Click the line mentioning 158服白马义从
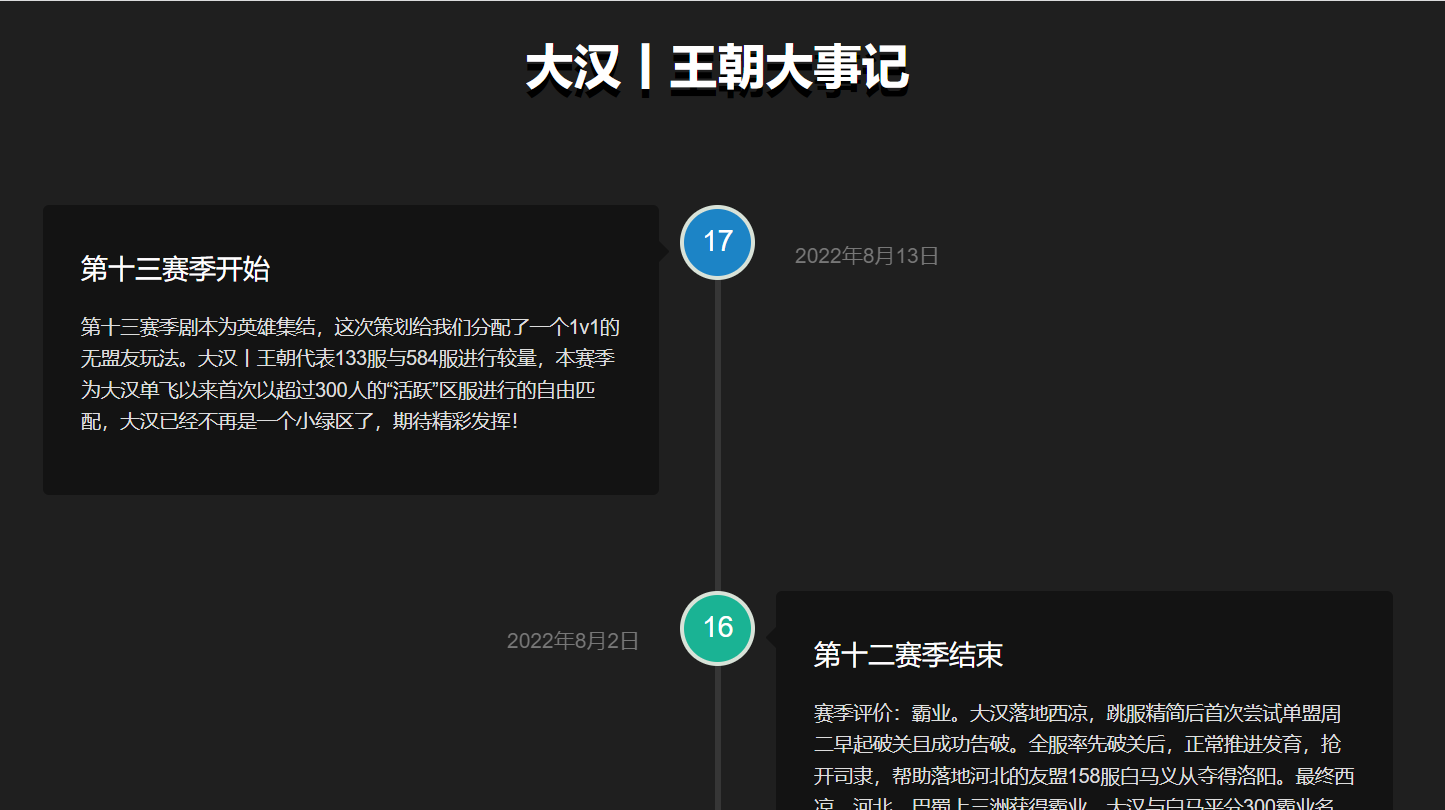The width and height of the screenshot is (1445, 810). pyautogui.click(x=1084, y=777)
